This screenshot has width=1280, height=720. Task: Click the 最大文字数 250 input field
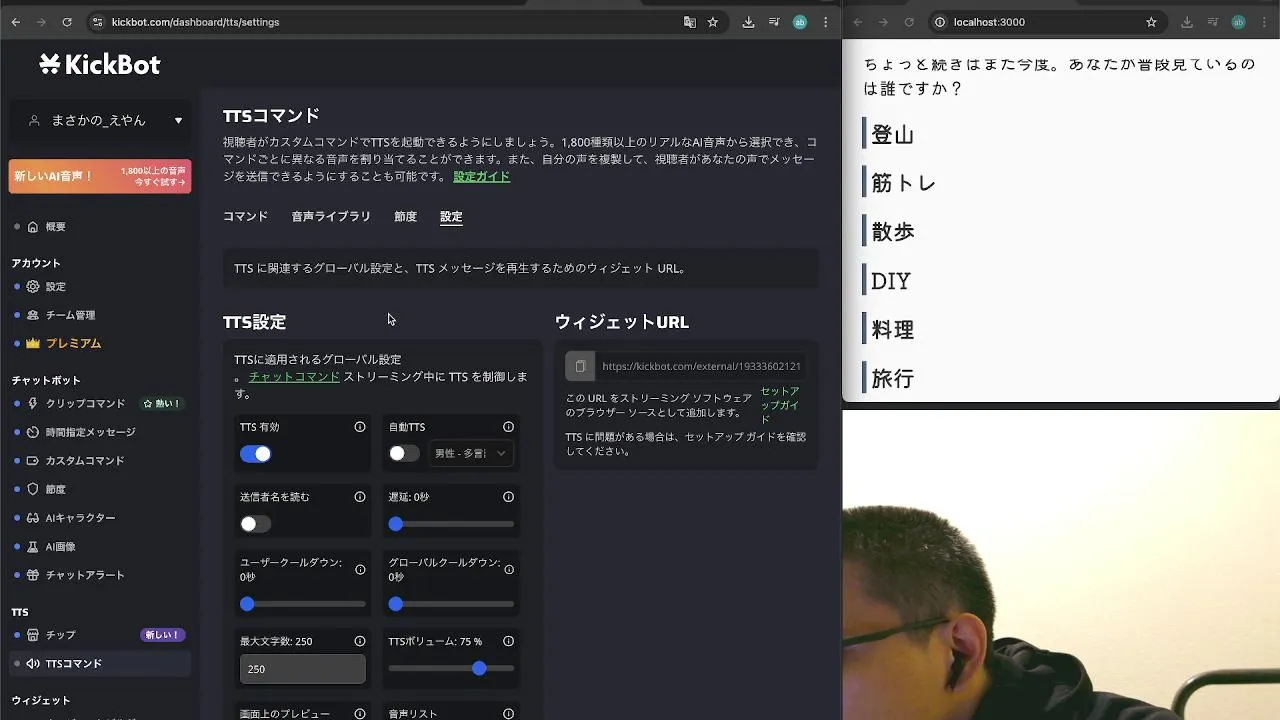302,669
